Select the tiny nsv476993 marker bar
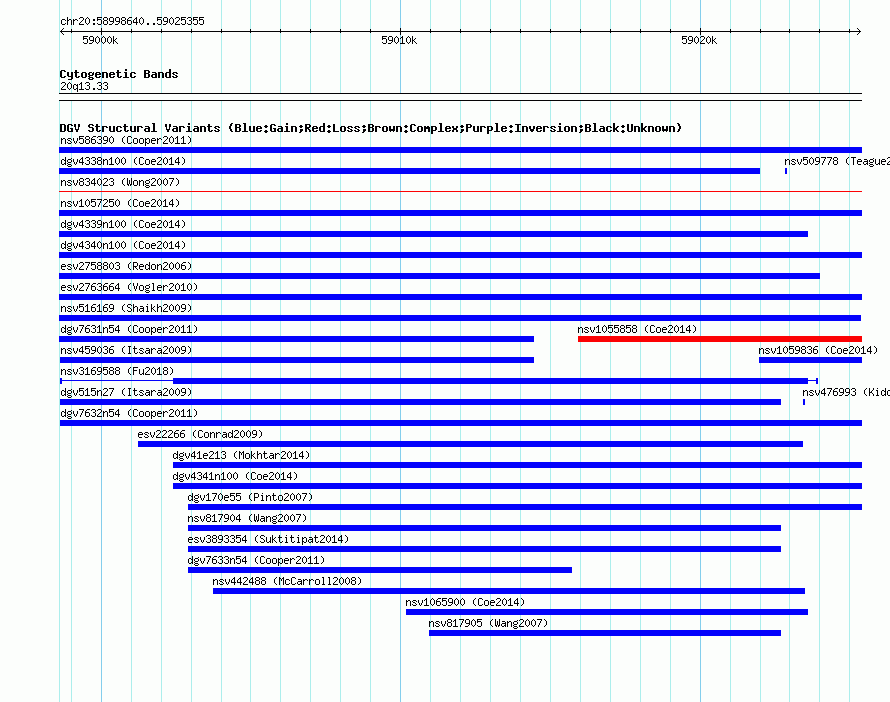The height and width of the screenshot is (702, 890). 804,402
